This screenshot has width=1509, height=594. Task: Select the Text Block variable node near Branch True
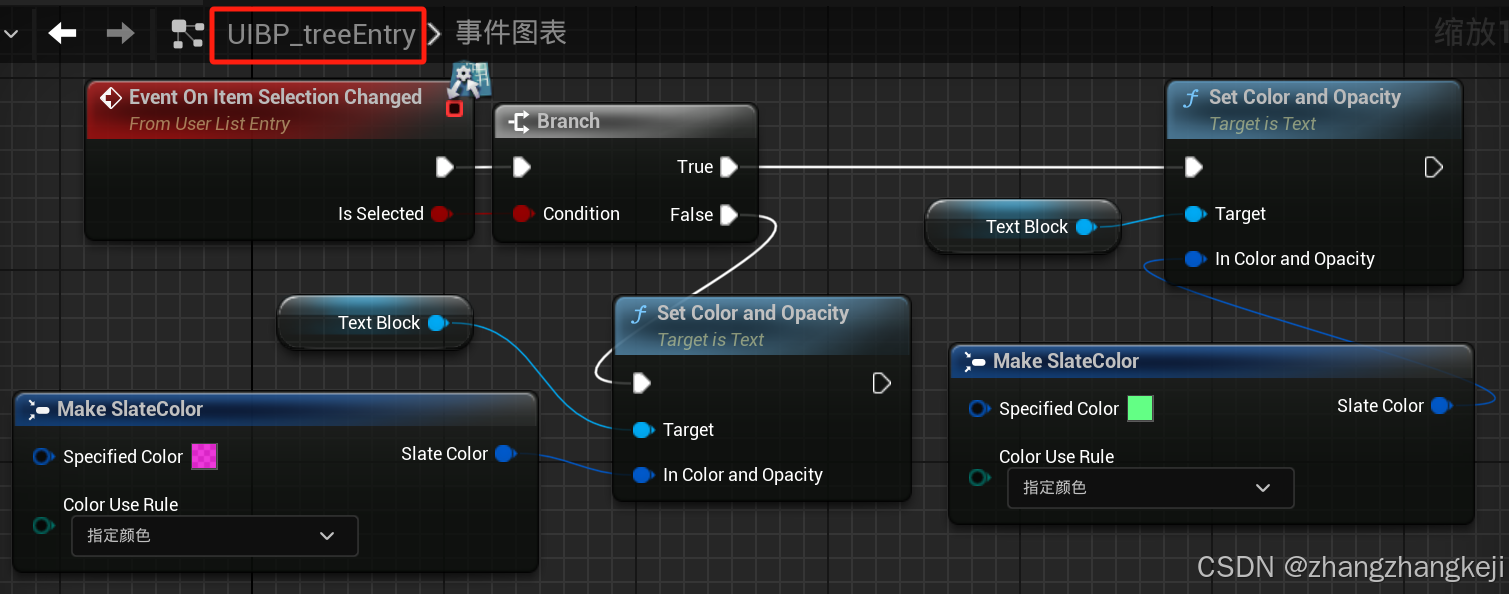pyautogui.click(x=1022, y=227)
